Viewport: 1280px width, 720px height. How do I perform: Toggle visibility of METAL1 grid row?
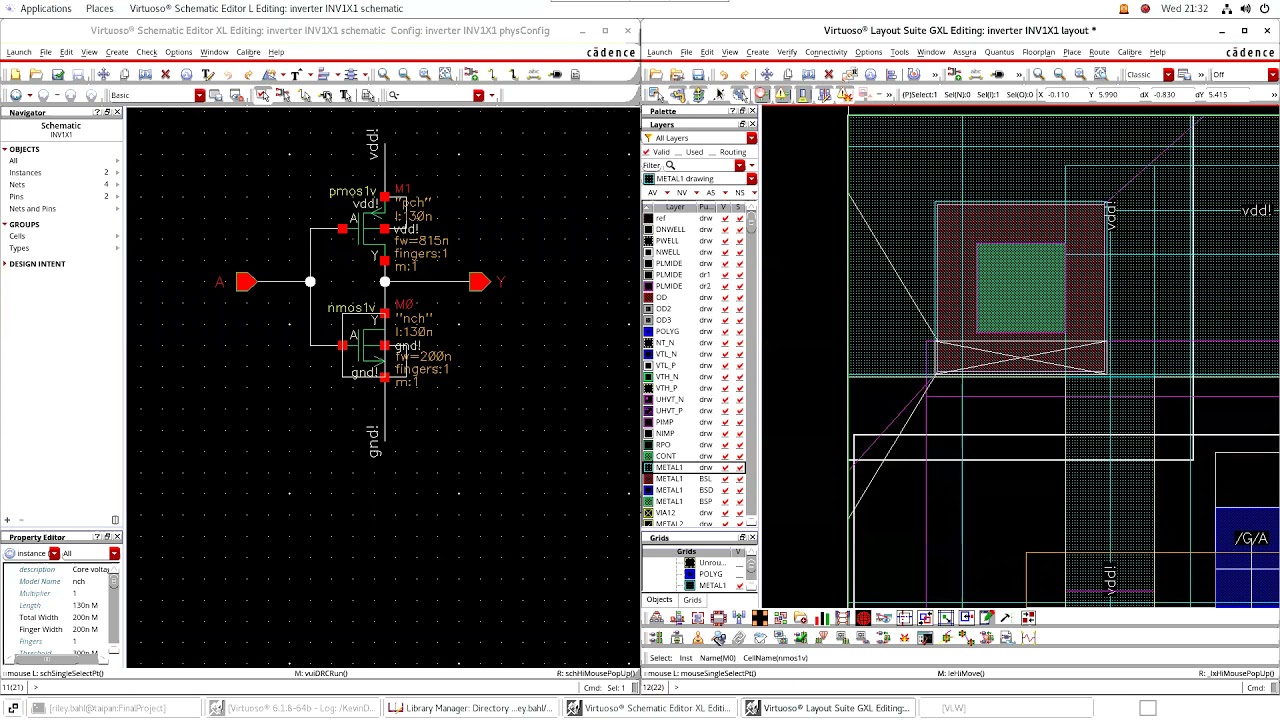(x=739, y=585)
